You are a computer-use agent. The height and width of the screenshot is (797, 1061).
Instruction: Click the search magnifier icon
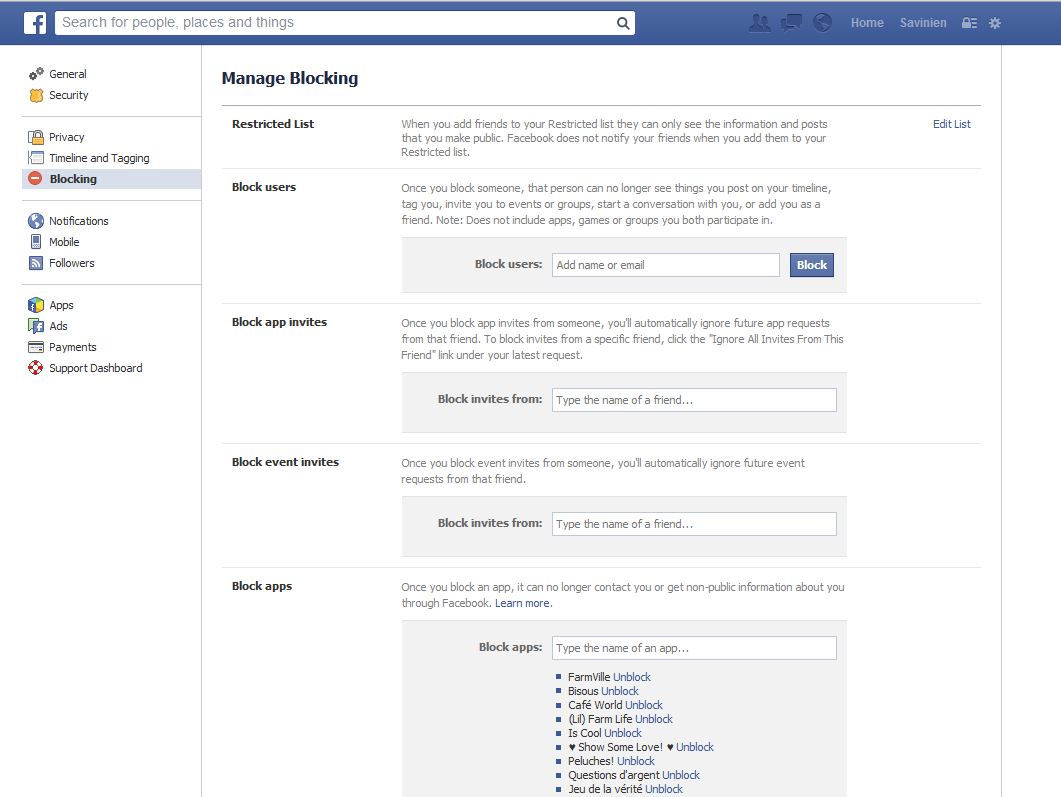point(623,23)
